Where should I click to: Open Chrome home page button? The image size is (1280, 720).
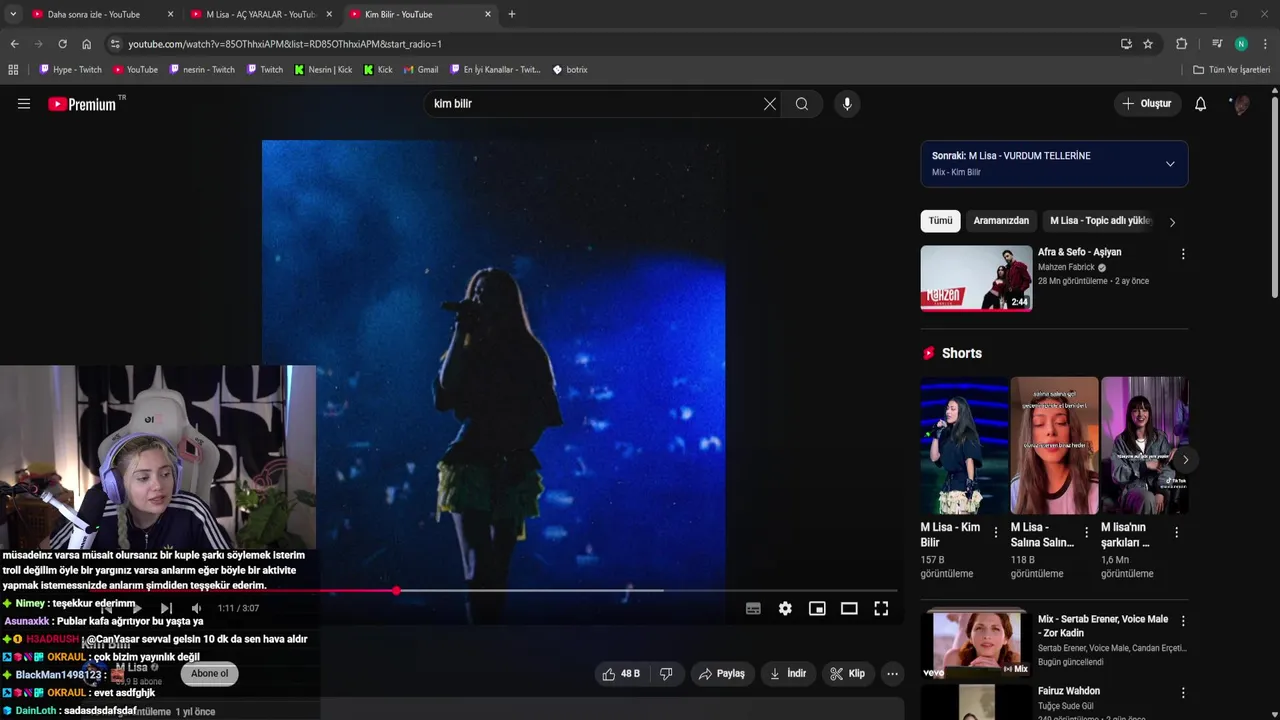86,44
